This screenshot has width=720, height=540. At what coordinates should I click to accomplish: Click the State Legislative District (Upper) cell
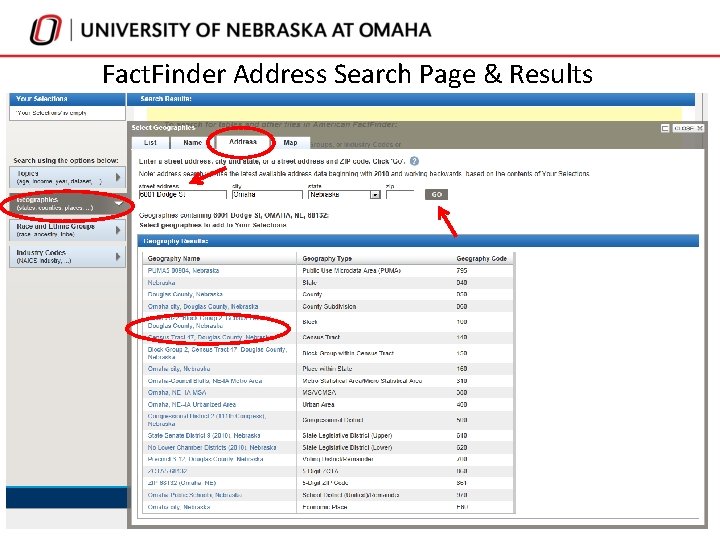click(x=347, y=435)
